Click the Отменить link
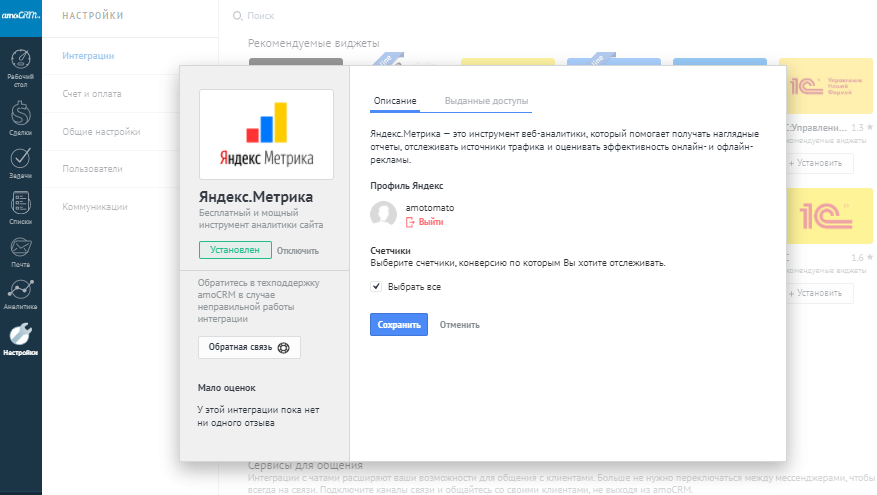The image size is (877, 495). pos(459,325)
